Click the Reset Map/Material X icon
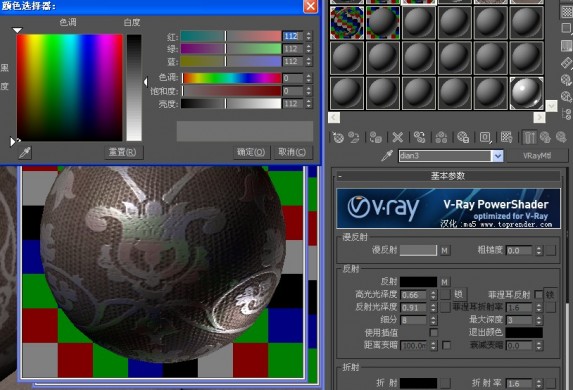 click(x=397, y=137)
